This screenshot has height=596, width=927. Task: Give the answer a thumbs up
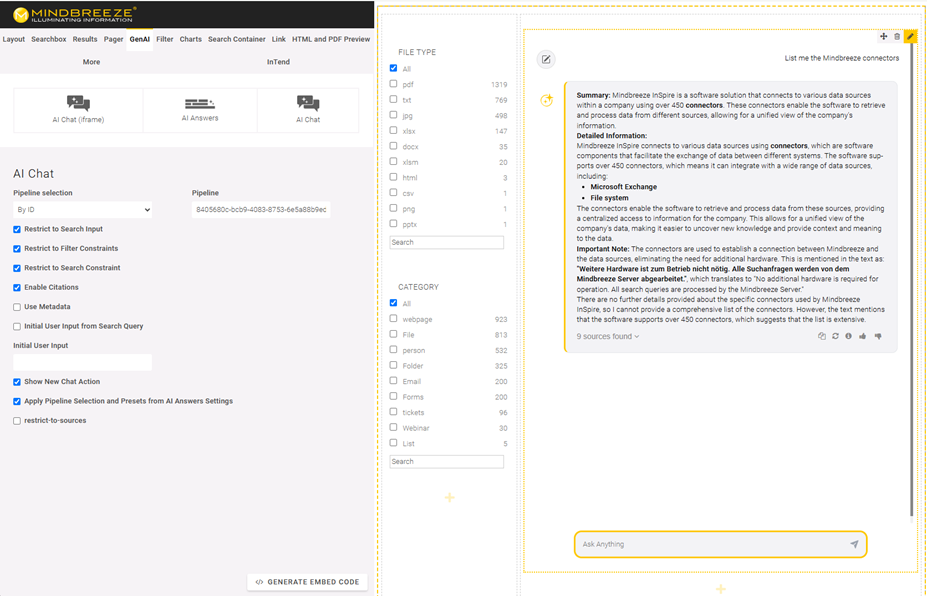point(863,336)
